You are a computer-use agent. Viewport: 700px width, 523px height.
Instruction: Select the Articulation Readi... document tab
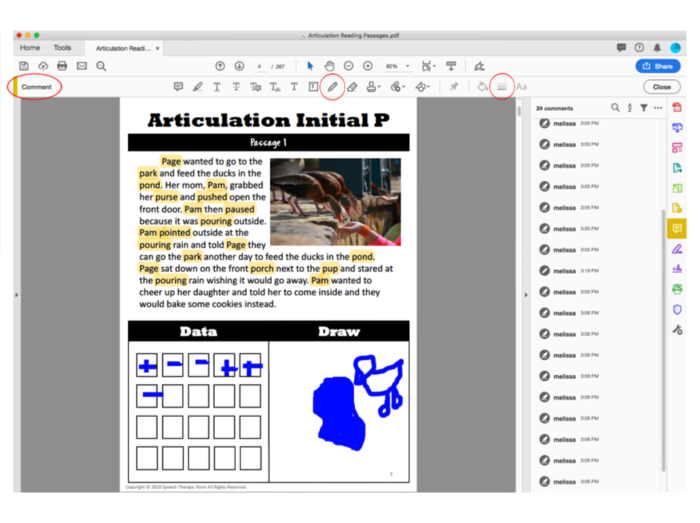click(x=123, y=48)
